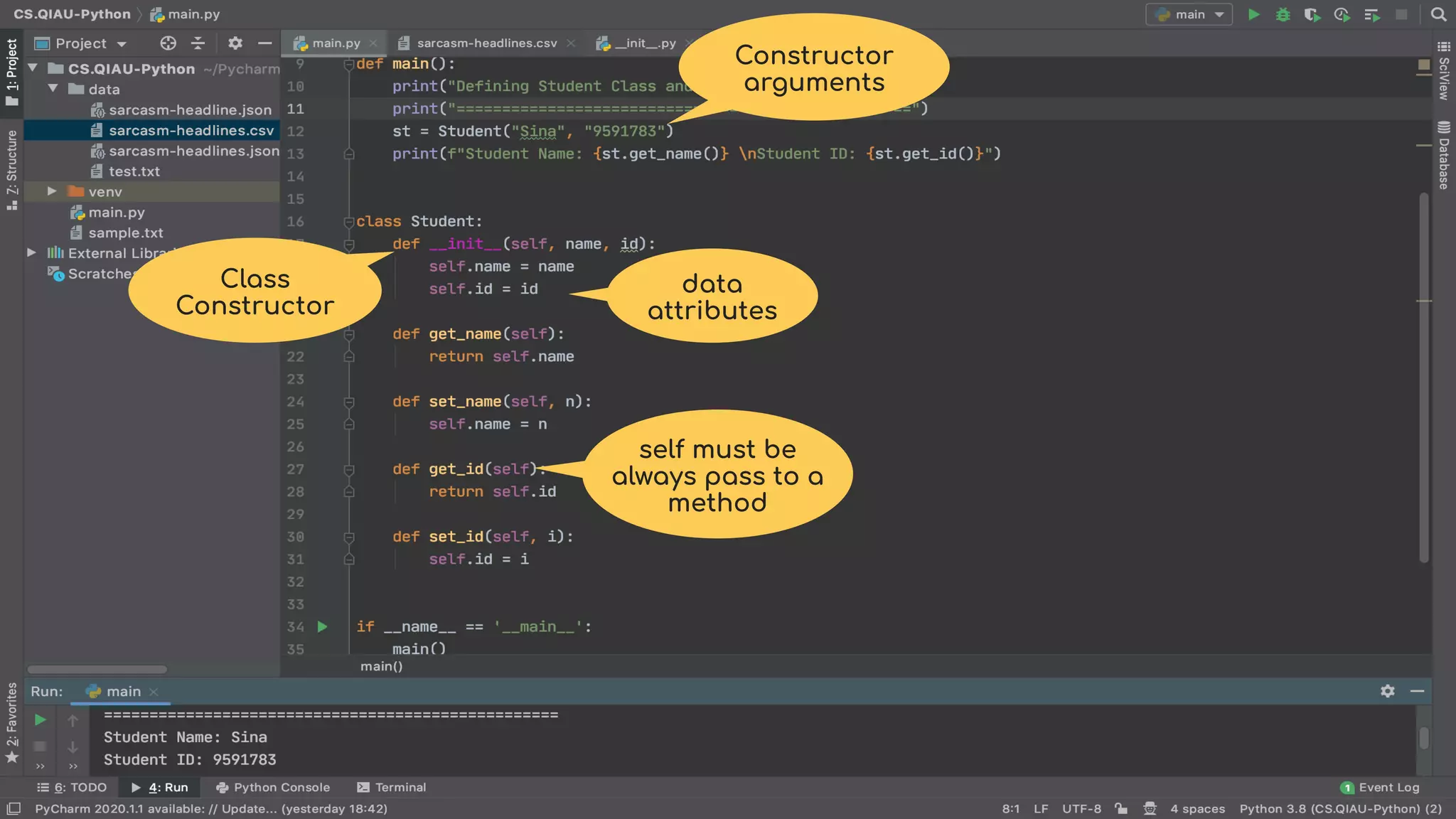Viewport: 1456px width, 819px height.
Task: Rerun main from the Run panel play button
Action: click(41, 720)
